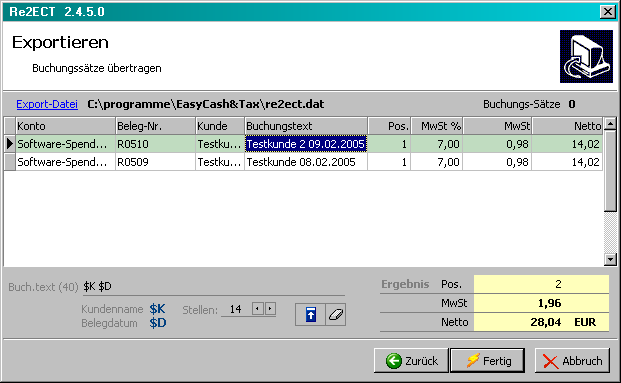Click the Zurück button
The image size is (621, 383).
411,361
